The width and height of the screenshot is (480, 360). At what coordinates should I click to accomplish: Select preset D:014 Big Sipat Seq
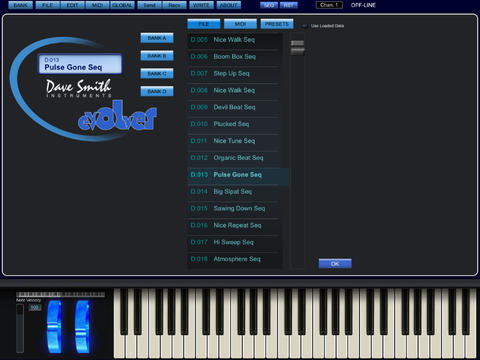click(x=234, y=191)
